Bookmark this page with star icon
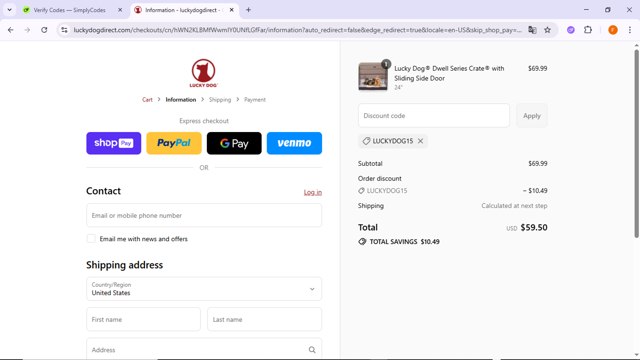 (547, 30)
